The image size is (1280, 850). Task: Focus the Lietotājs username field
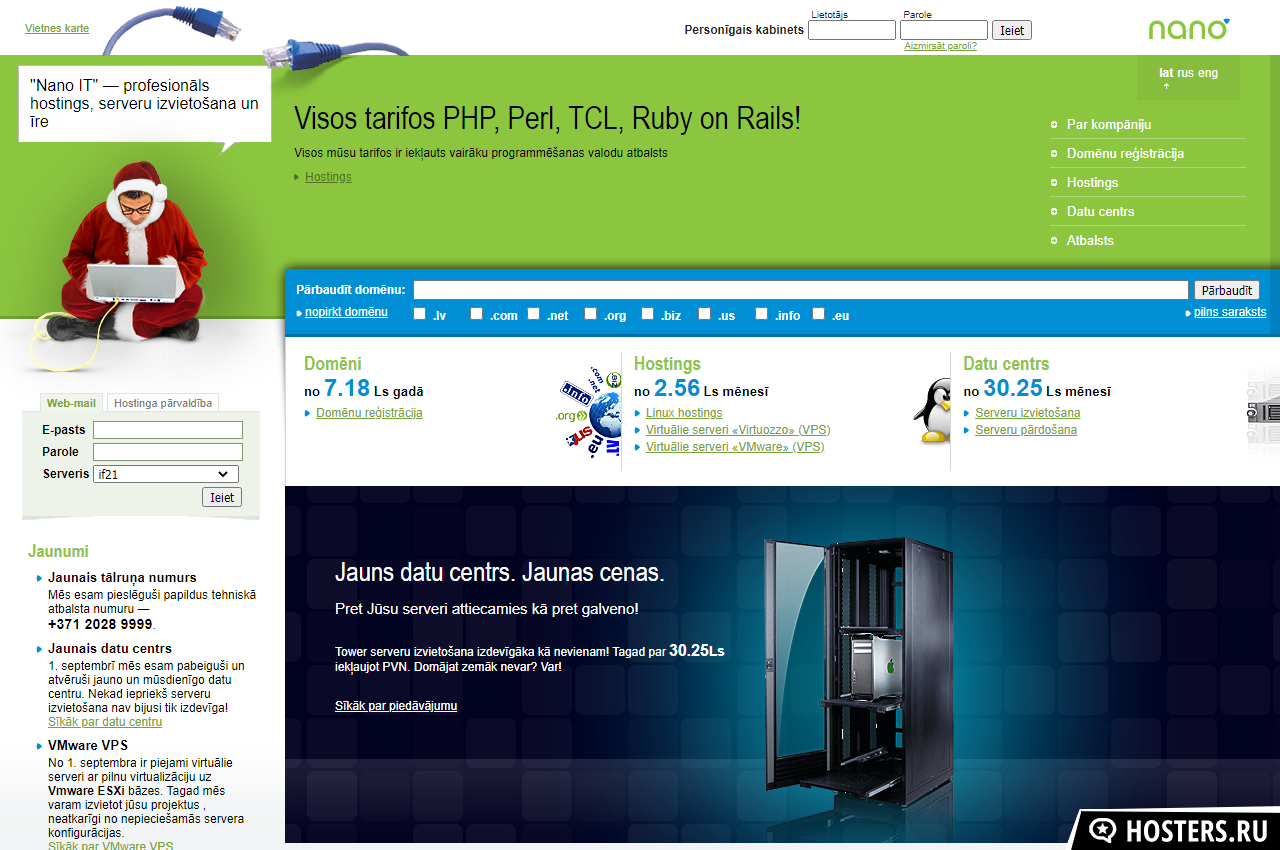tap(851, 30)
